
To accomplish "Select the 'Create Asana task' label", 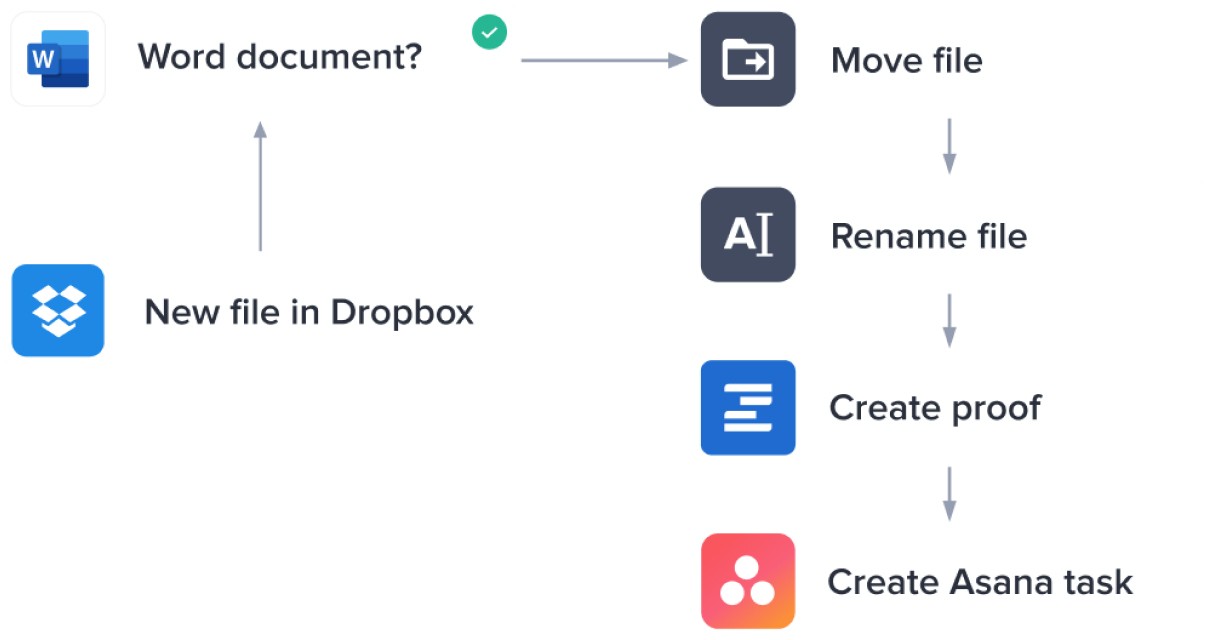I will [979, 582].
